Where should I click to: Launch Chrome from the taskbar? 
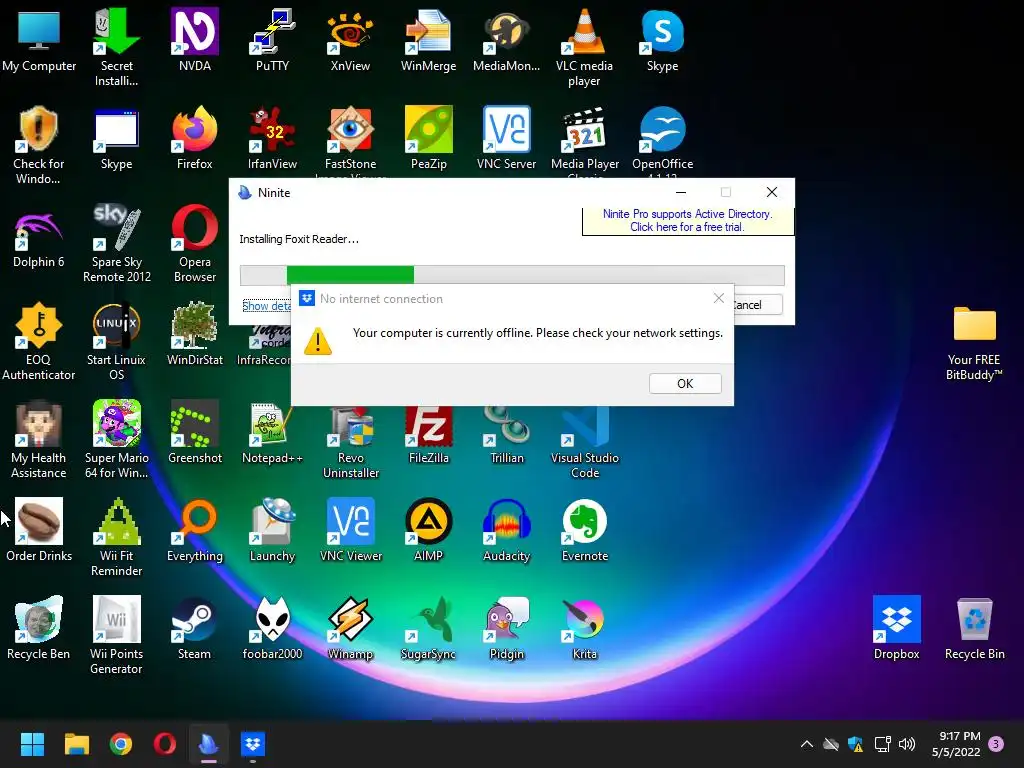pyautogui.click(x=121, y=744)
